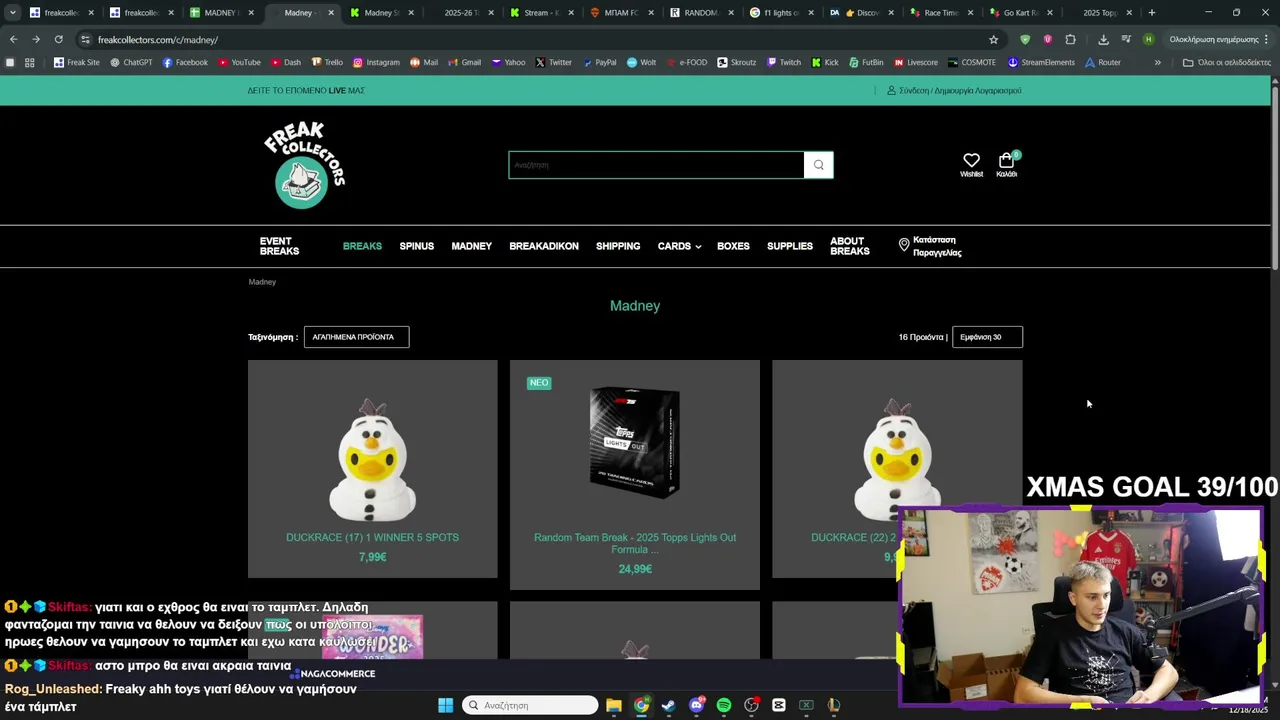Open the SUPPLIES menu item

789,246
